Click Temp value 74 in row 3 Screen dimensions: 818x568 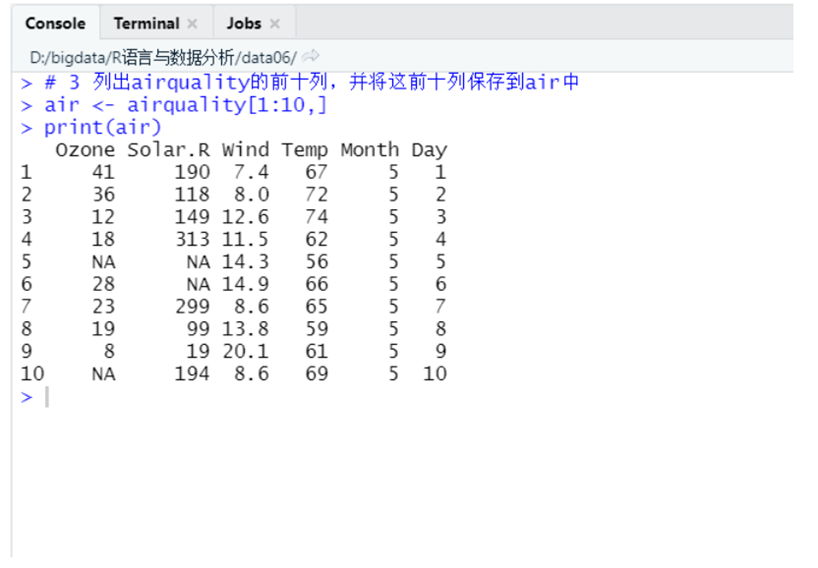(x=317, y=217)
